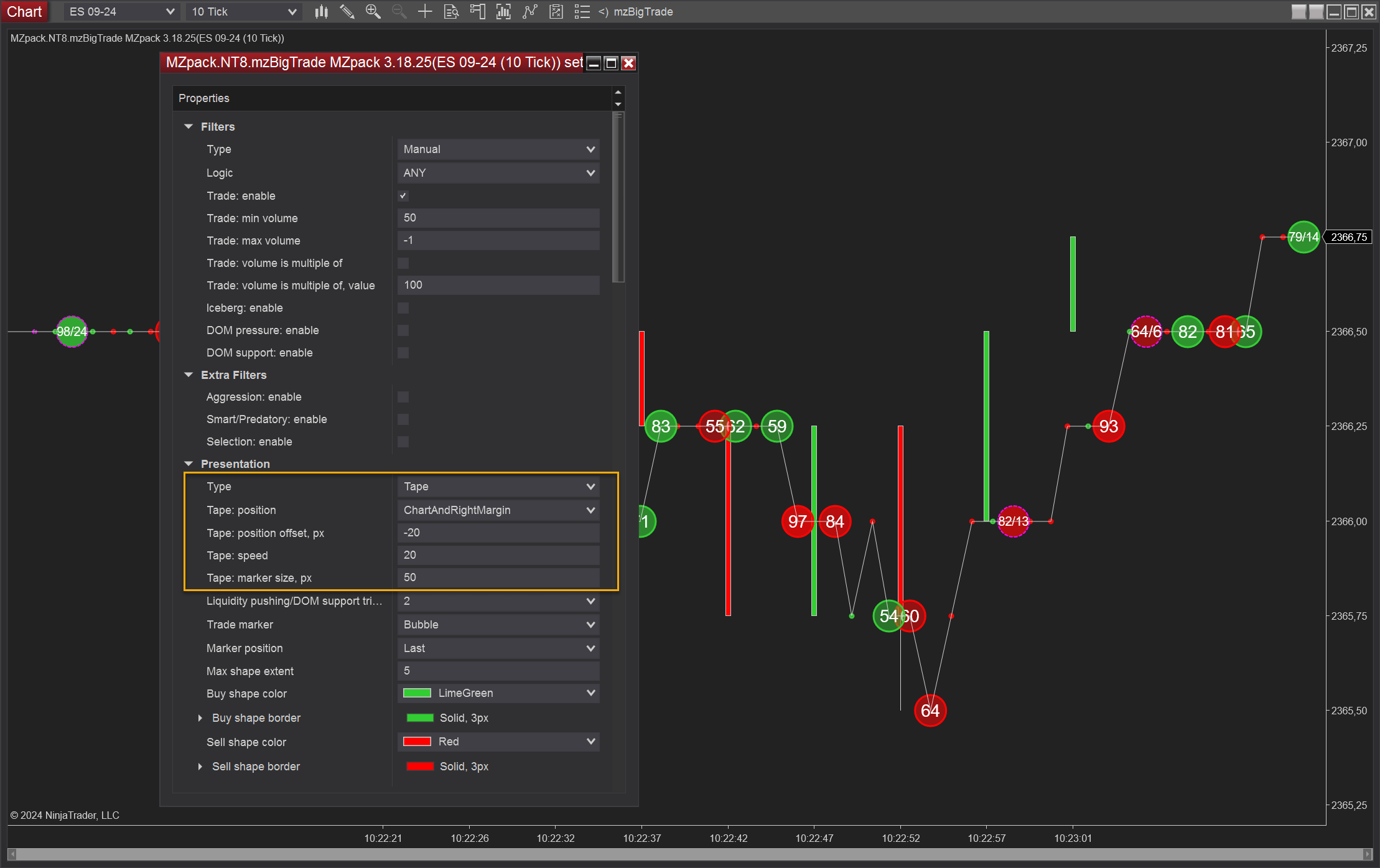Activate the zoom out magnifier

click(x=399, y=12)
